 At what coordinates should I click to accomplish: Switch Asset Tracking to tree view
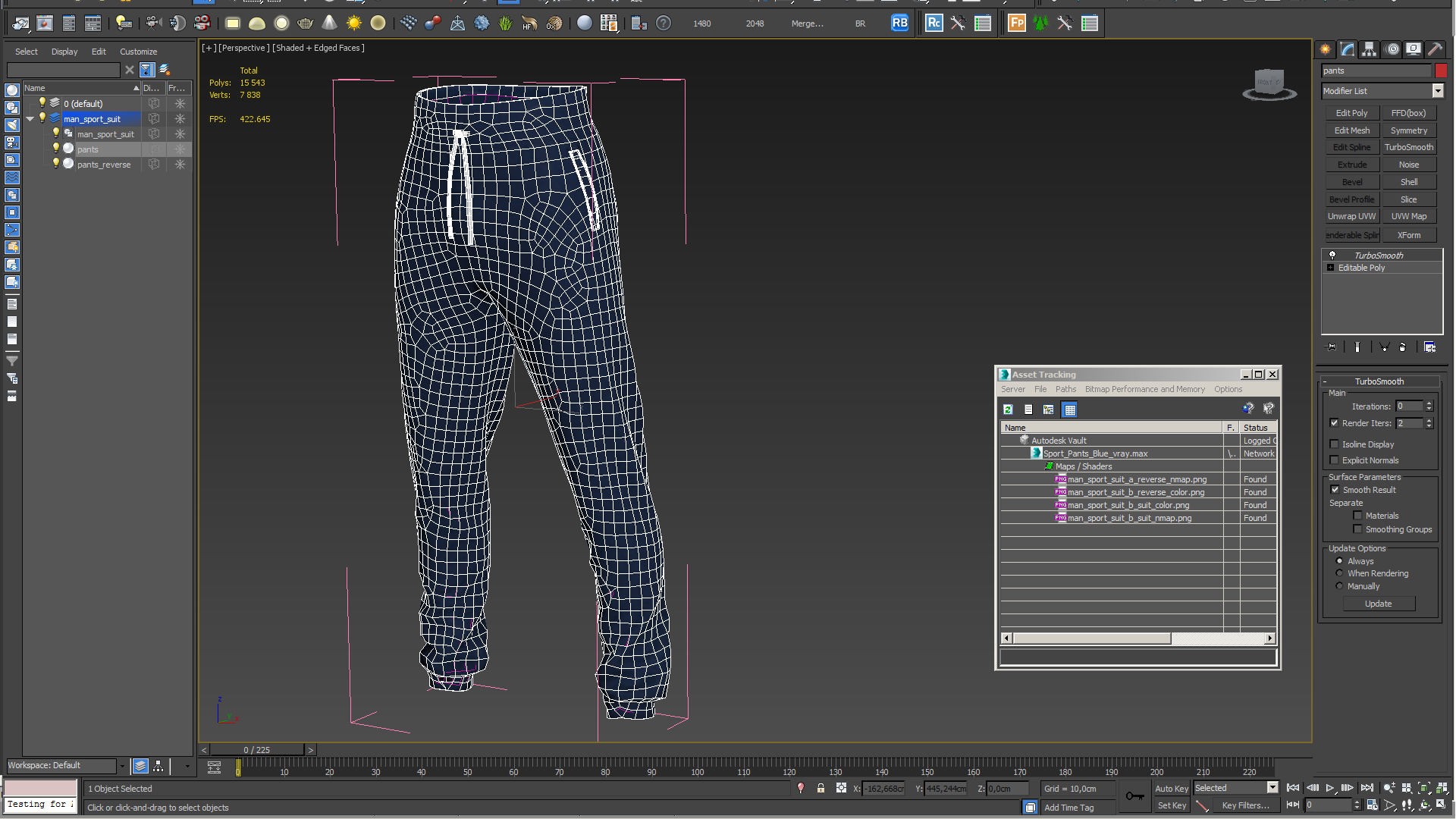[x=1049, y=409]
